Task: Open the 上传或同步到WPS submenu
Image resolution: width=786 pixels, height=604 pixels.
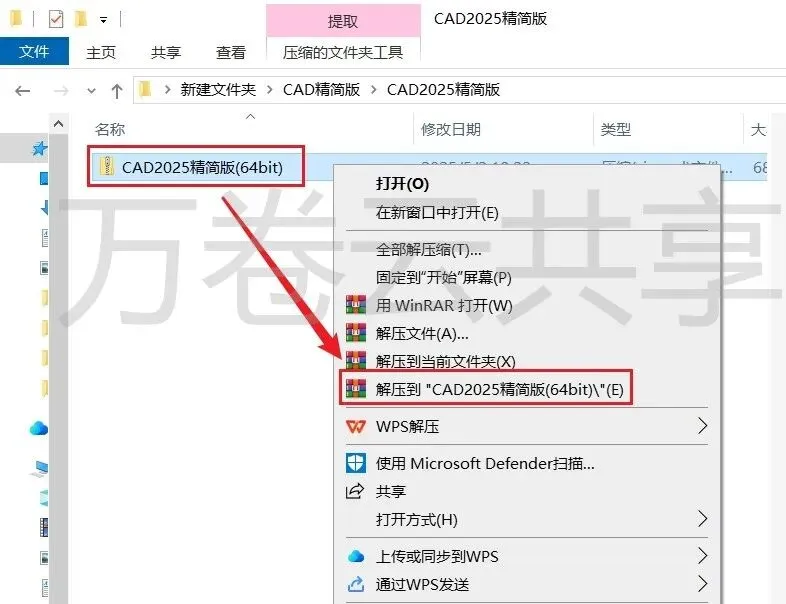Action: (x=526, y=556)
